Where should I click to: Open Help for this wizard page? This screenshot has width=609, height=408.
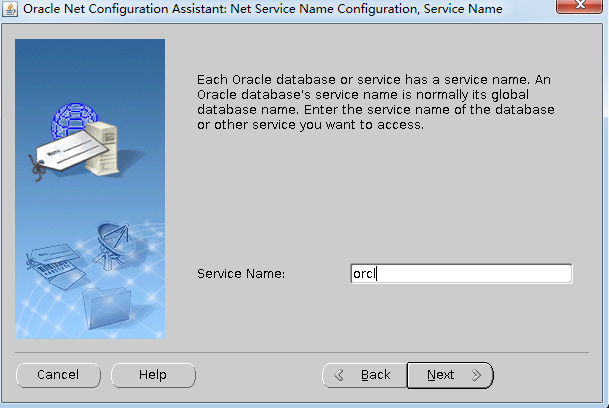click(x=153, y=375)
